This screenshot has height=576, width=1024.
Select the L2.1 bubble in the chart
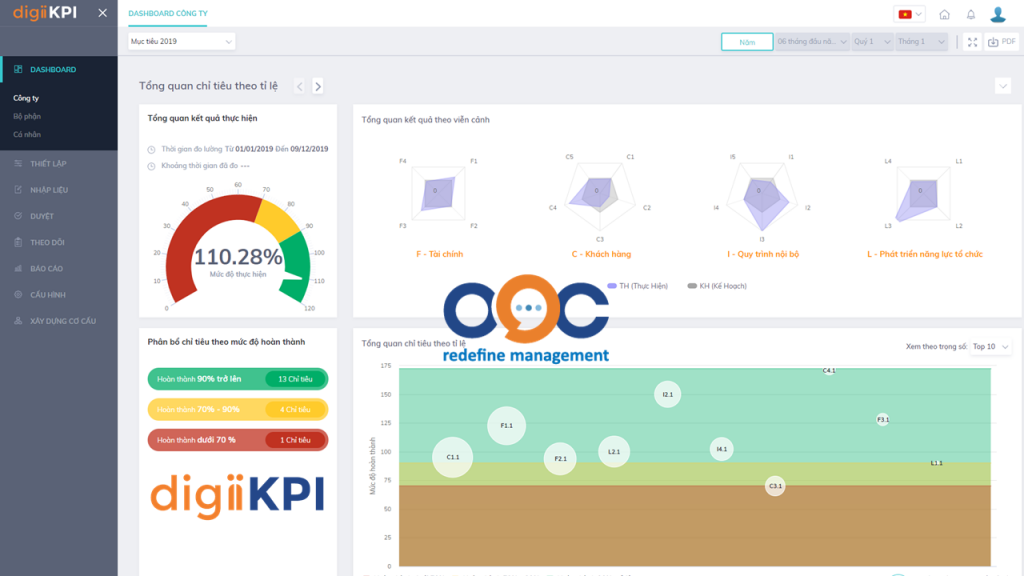click(614, 451)
